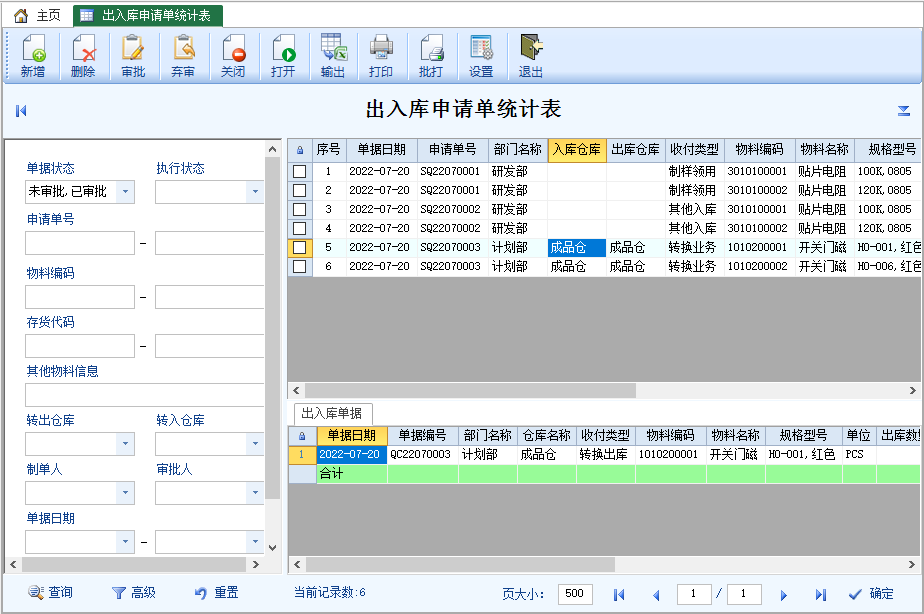Click the 重置 reset button
Screen dimensions: 924x614
[217, 593]
